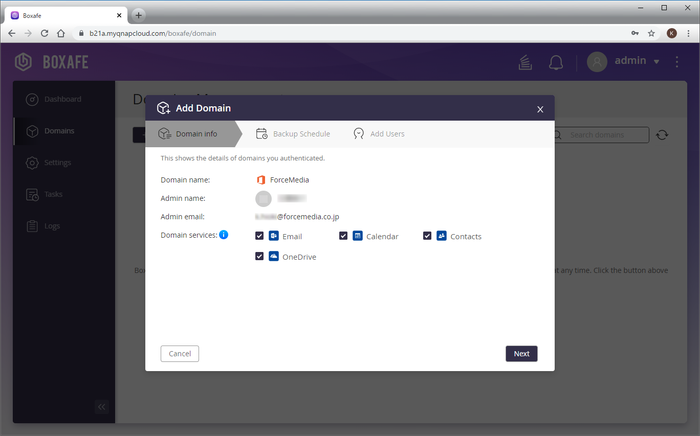Click the Office icon beside ForceMedia
The height and width of the screenshot is (436, 700).
point(261,180)
